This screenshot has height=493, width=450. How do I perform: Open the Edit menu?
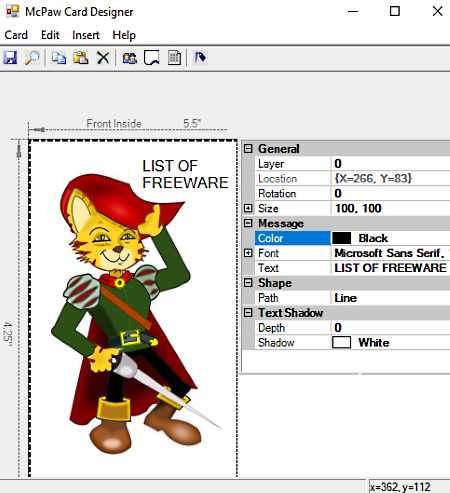tap(50, 35)
